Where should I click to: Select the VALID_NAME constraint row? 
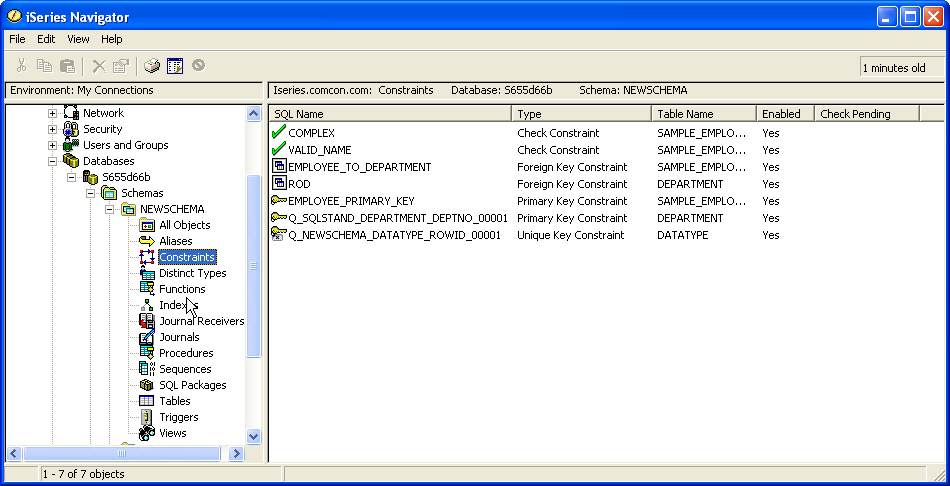tap(319, 150)
